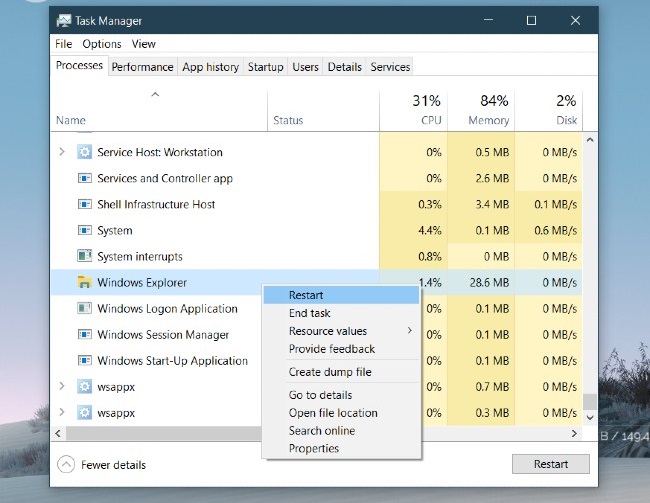Image resolution: width=650 pixels, height=503 pixels.
Task: Choose Open file location
Action: (x=341, y=413)
